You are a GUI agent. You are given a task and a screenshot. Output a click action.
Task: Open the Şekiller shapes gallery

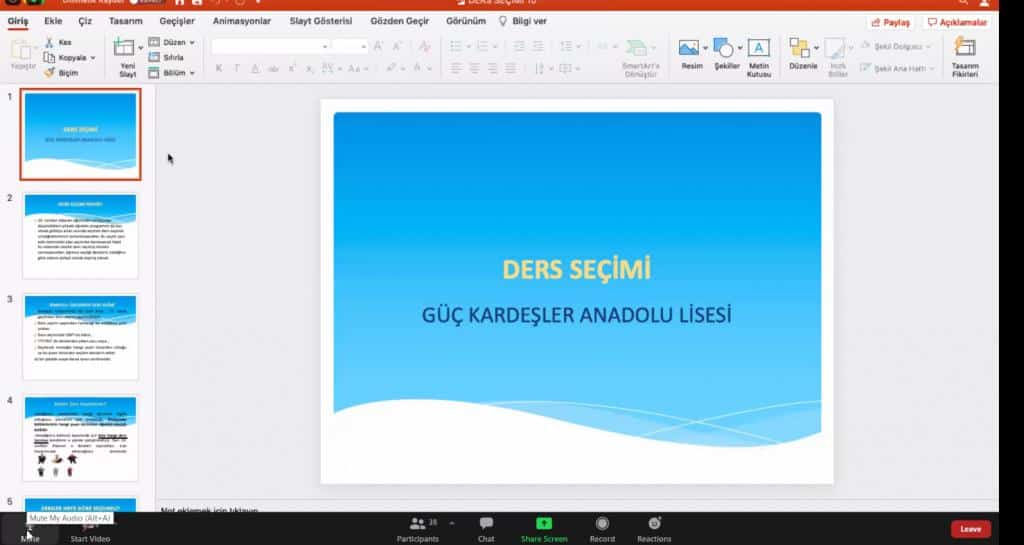point(723,48)
